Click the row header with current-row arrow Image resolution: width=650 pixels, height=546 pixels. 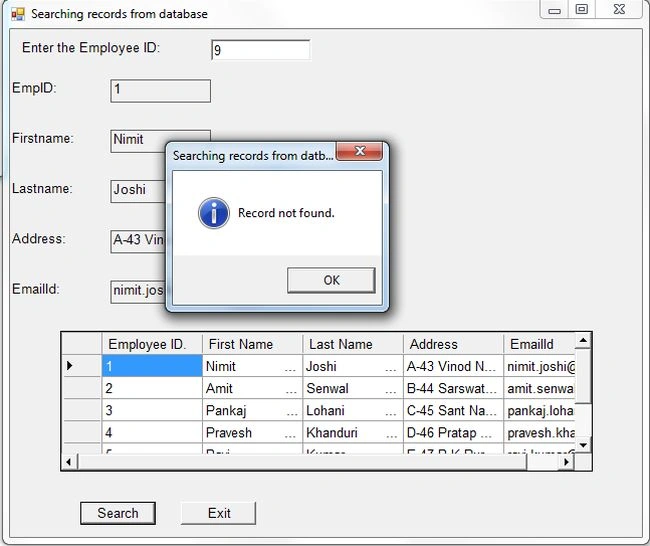click(x=82, y=366)
